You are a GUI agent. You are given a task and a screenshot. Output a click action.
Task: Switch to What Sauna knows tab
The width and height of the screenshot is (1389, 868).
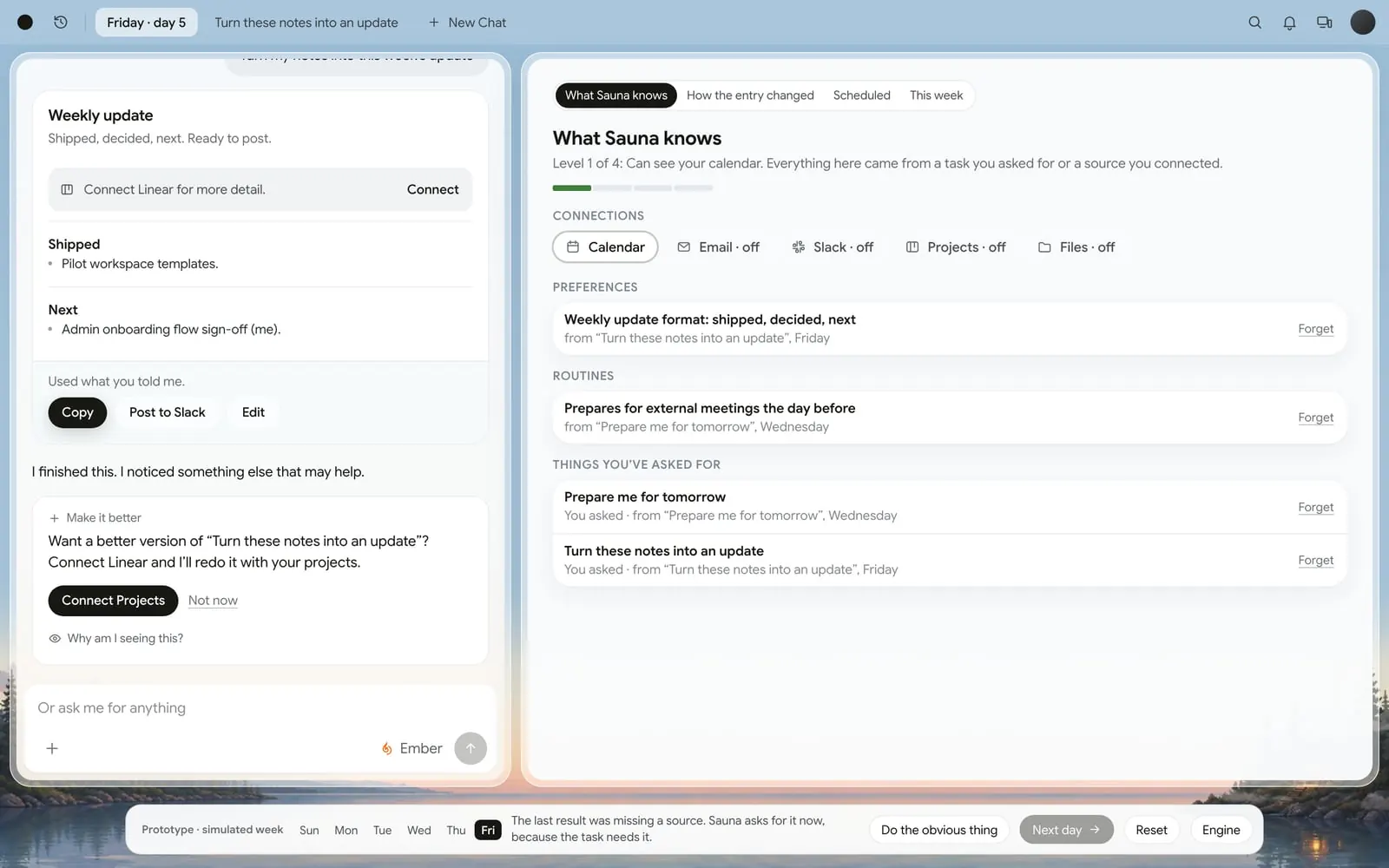click(616, 95)
